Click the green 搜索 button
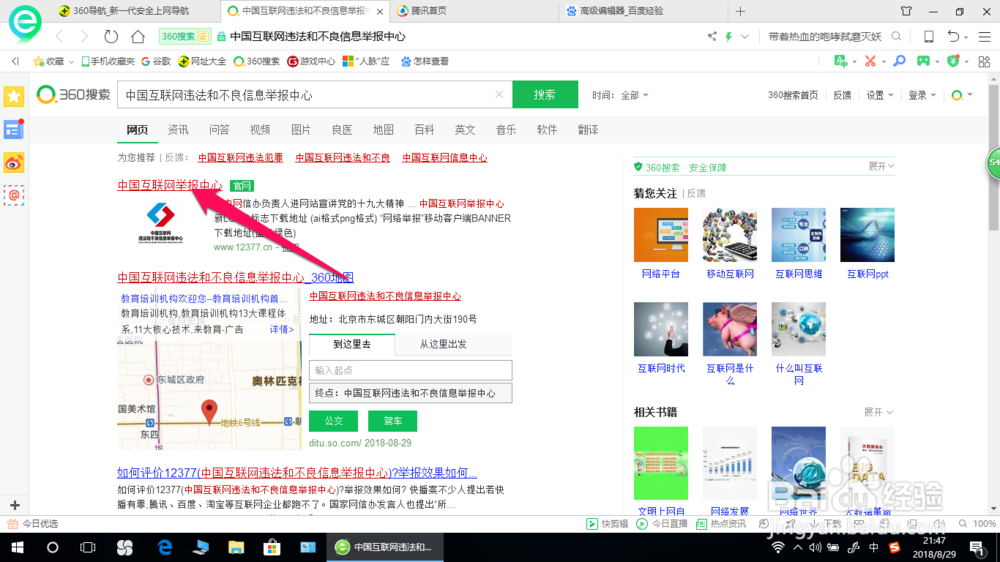The height and width of the screenshot is (562, 1000). (x=545, y=94)
